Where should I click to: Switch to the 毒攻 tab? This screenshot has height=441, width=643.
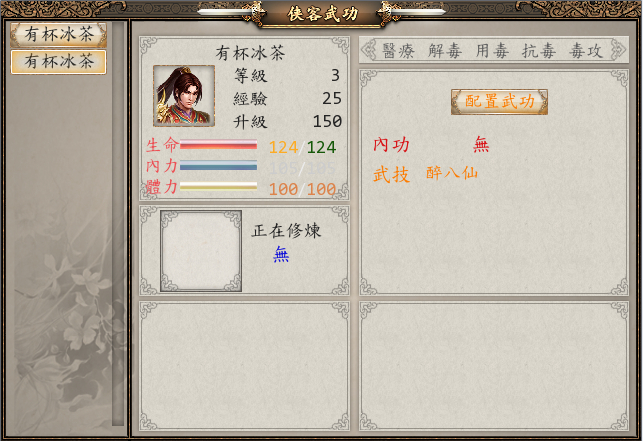(586, 51)
